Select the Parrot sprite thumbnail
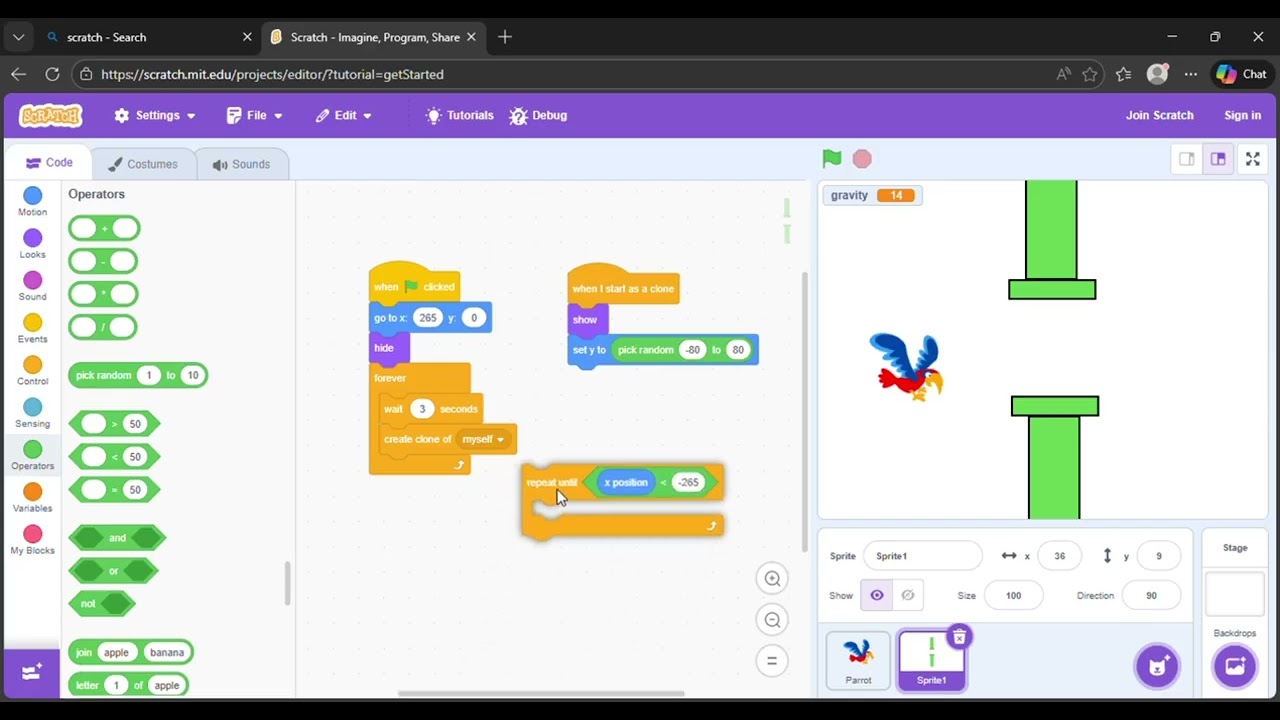Viewport: 1280px width, 720px height. click(858, 659)
